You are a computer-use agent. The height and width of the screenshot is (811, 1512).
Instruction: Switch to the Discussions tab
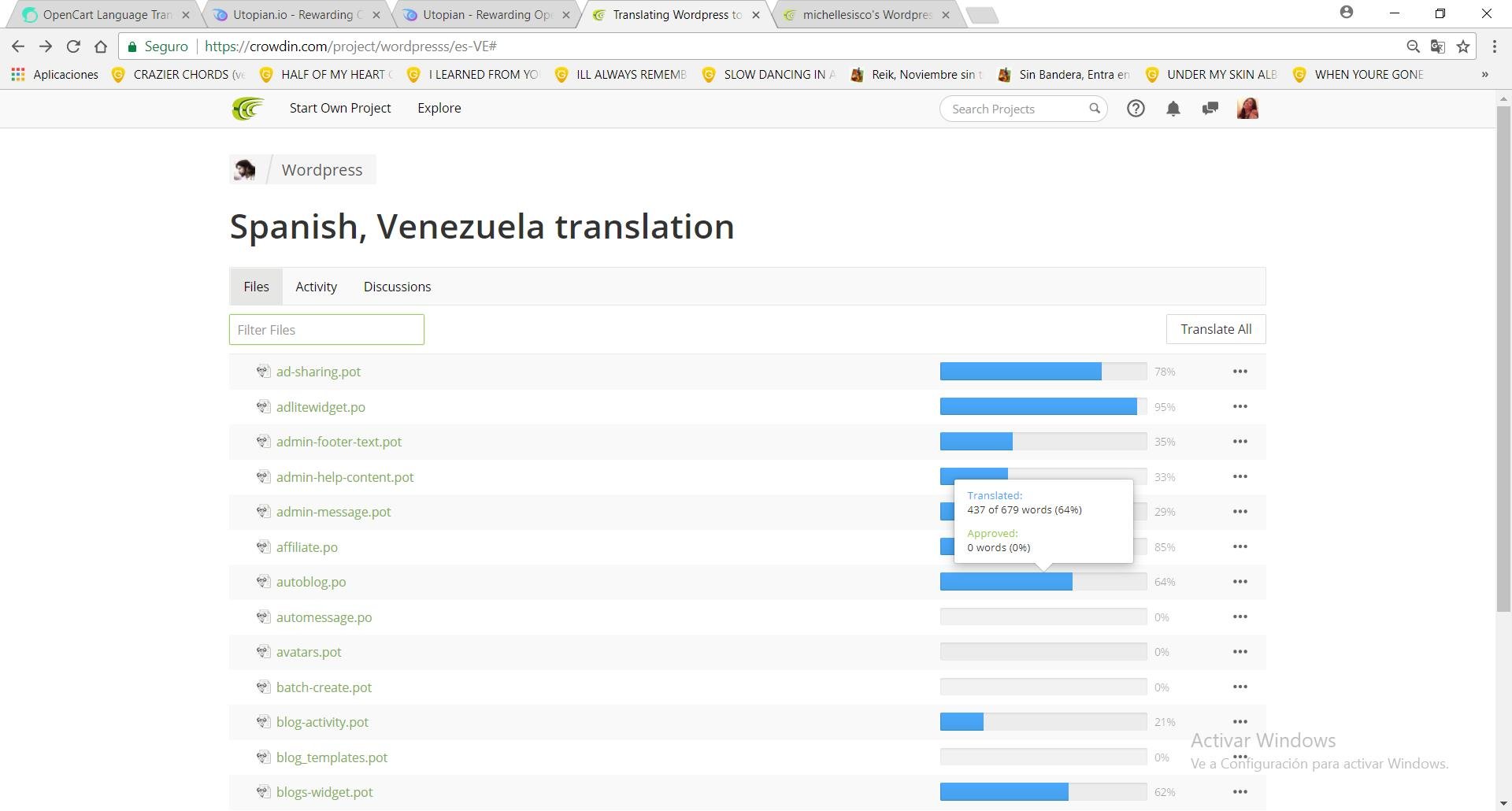click(x=397, y=287)
